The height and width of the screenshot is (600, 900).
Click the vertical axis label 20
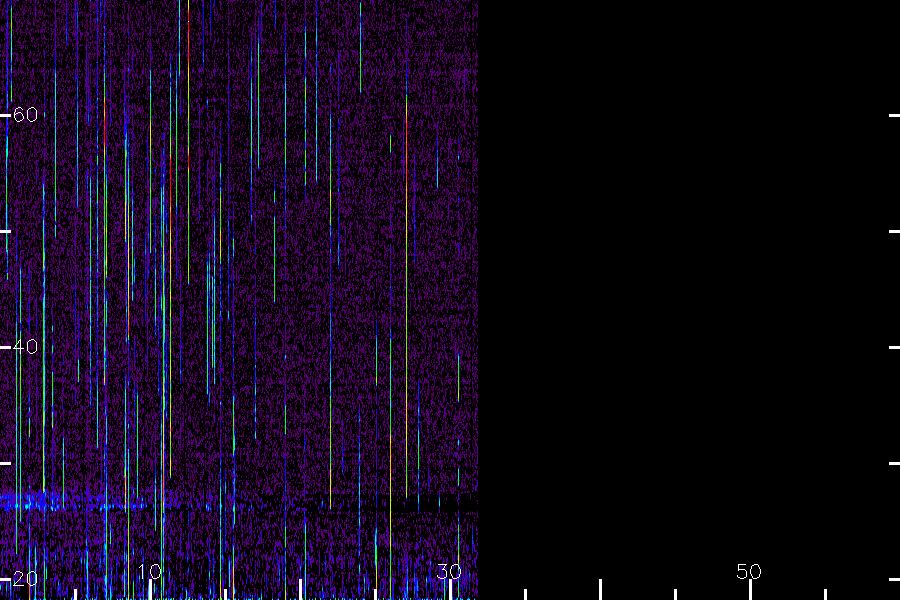click(x=25, y=579)
